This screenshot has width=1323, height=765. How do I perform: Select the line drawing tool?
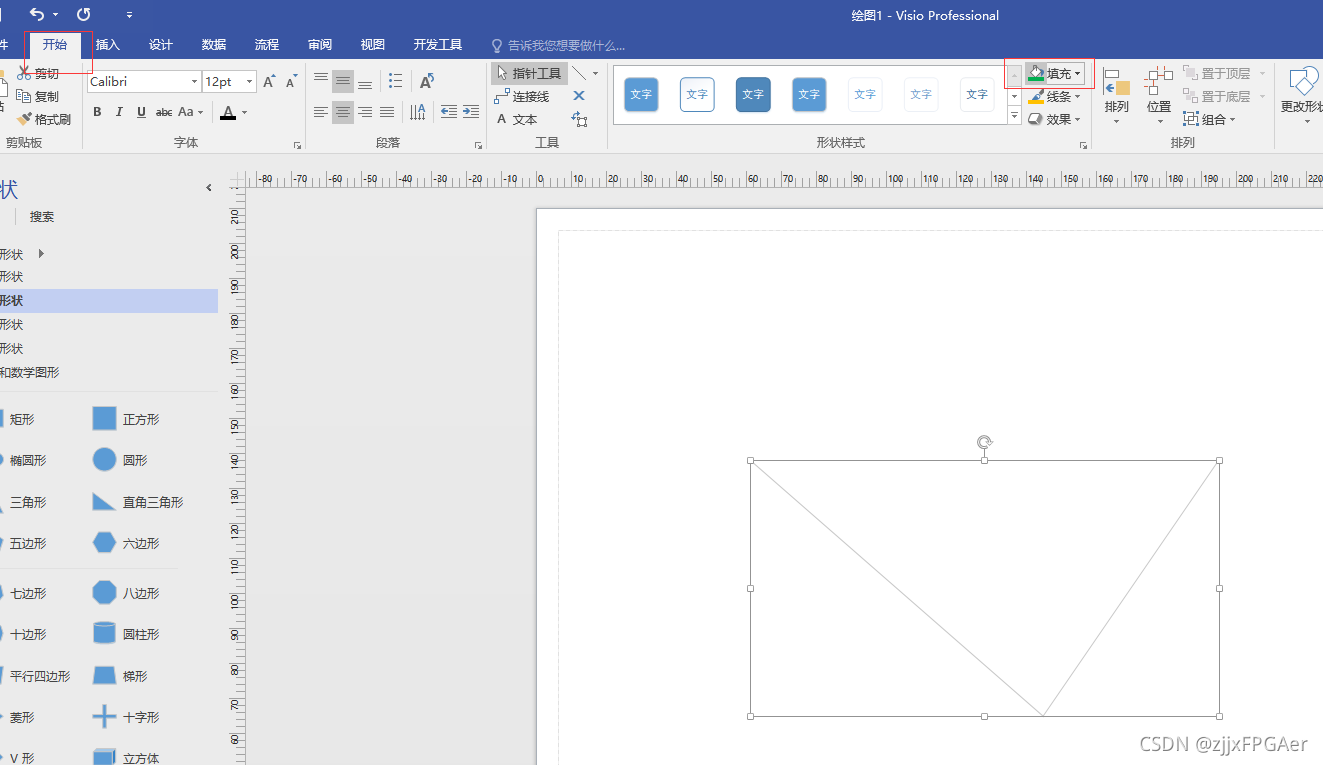579,74
